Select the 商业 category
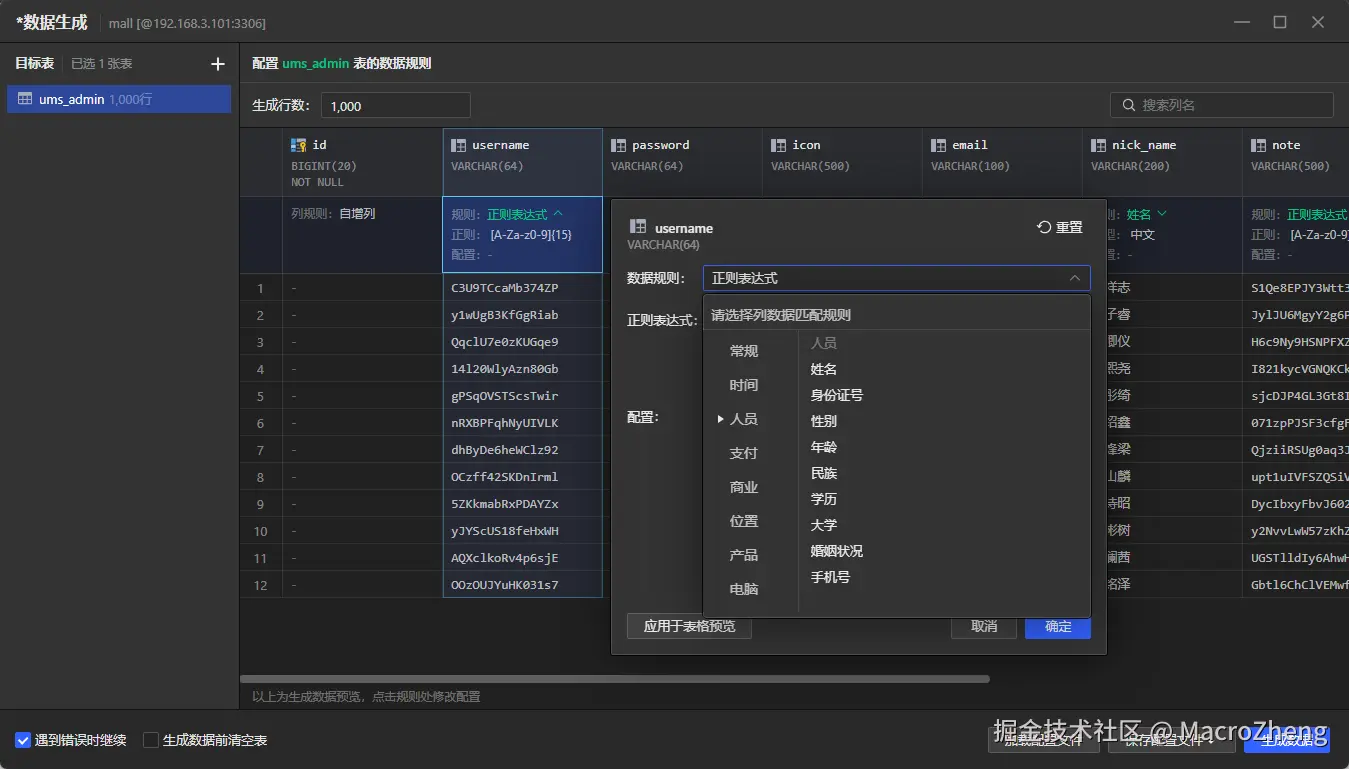This screenshot has height=769, width=1349. (744, 487)
